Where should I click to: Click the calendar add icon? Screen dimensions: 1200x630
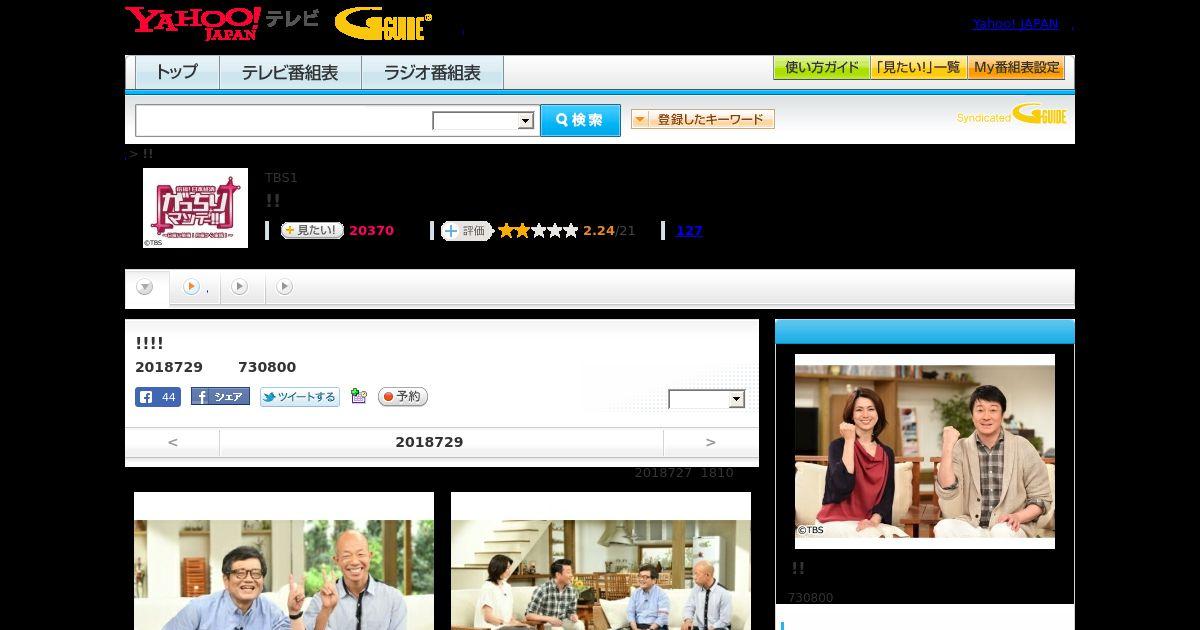point(359,397)
